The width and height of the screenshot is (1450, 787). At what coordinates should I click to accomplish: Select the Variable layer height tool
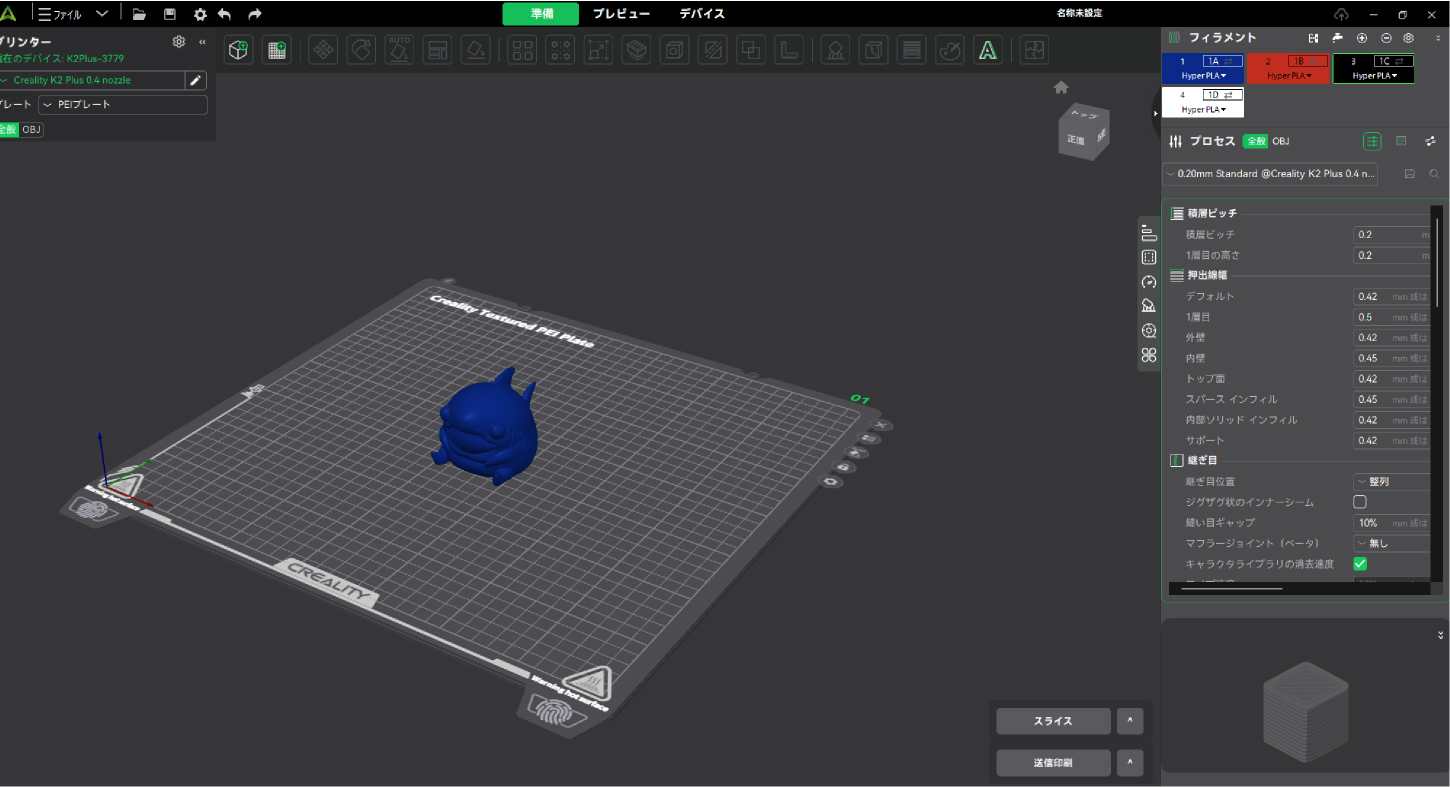(x=911, y=50)
